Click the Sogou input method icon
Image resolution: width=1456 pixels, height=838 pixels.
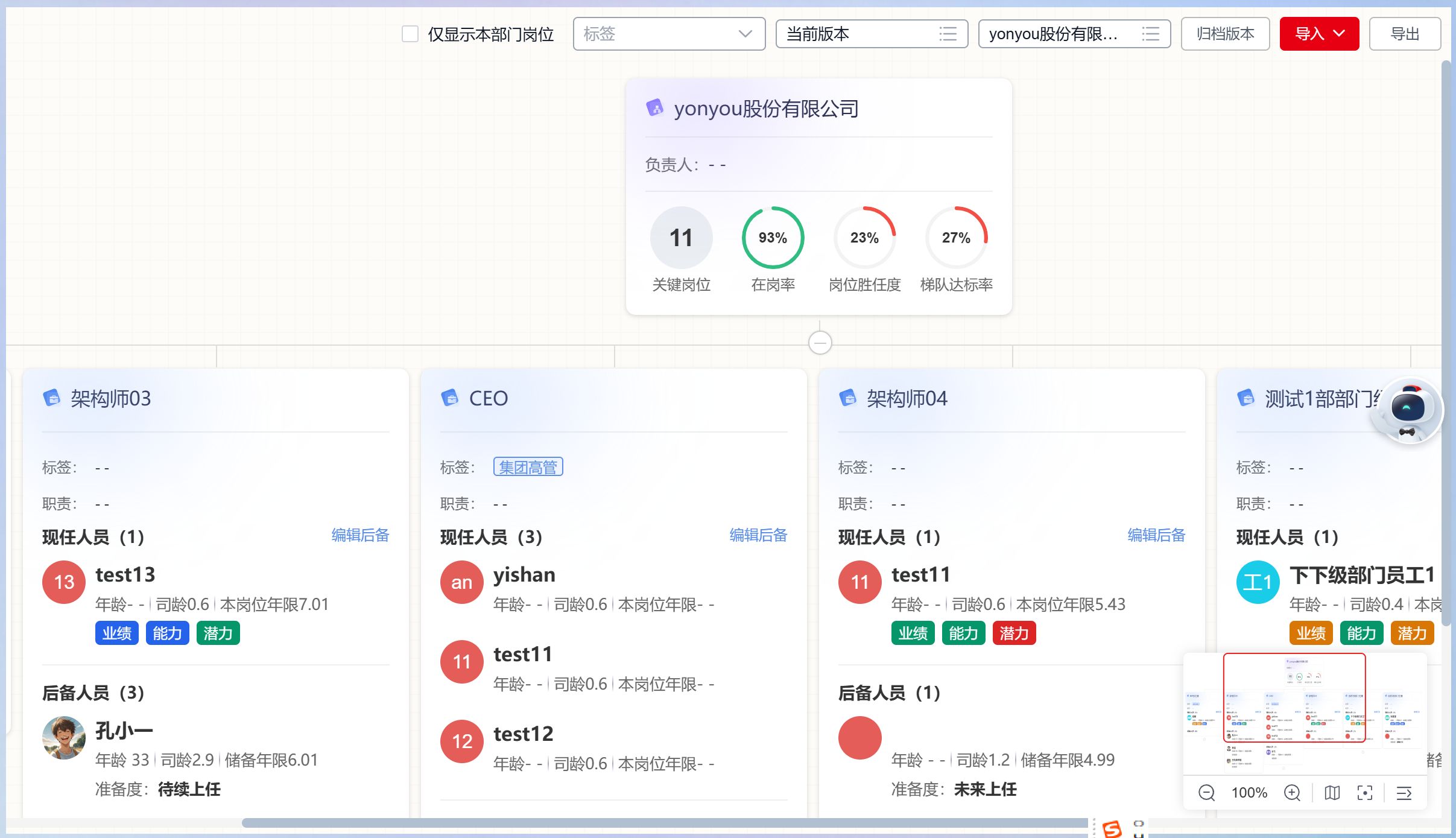(x=1112, y=828)
